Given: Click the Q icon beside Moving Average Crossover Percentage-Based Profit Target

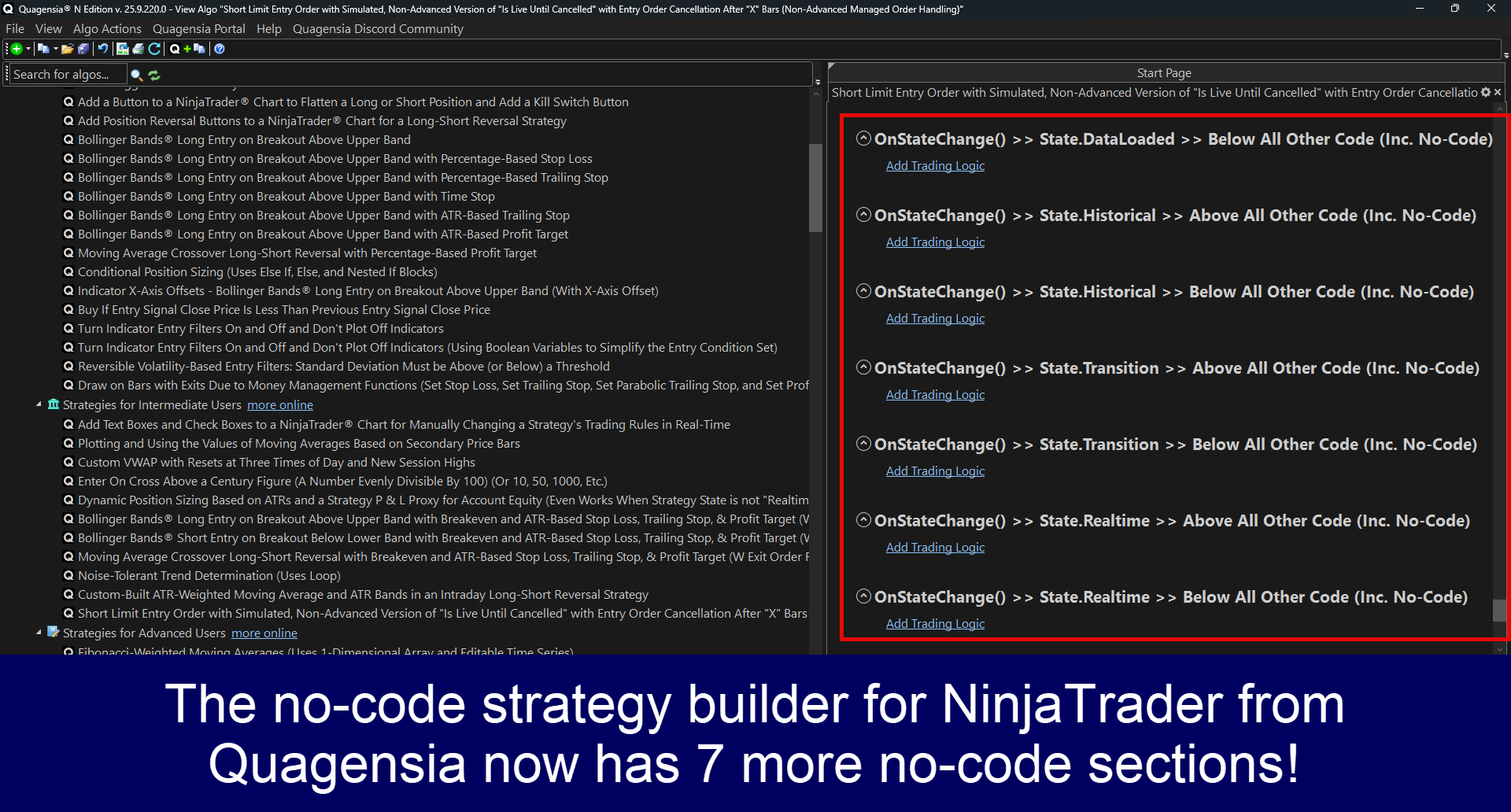Looking at the screenshot, I should click(x=68, y=253).
